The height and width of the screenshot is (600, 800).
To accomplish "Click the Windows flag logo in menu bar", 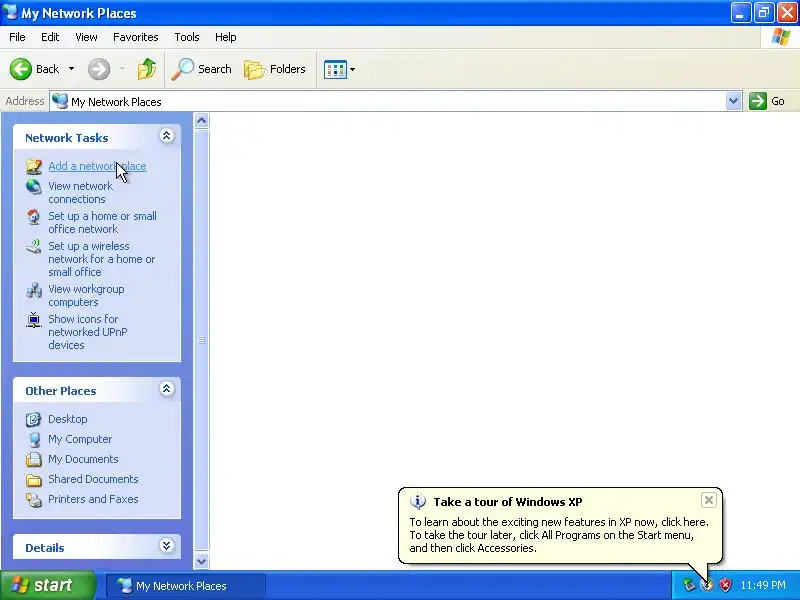I will [x=781, y=37].
